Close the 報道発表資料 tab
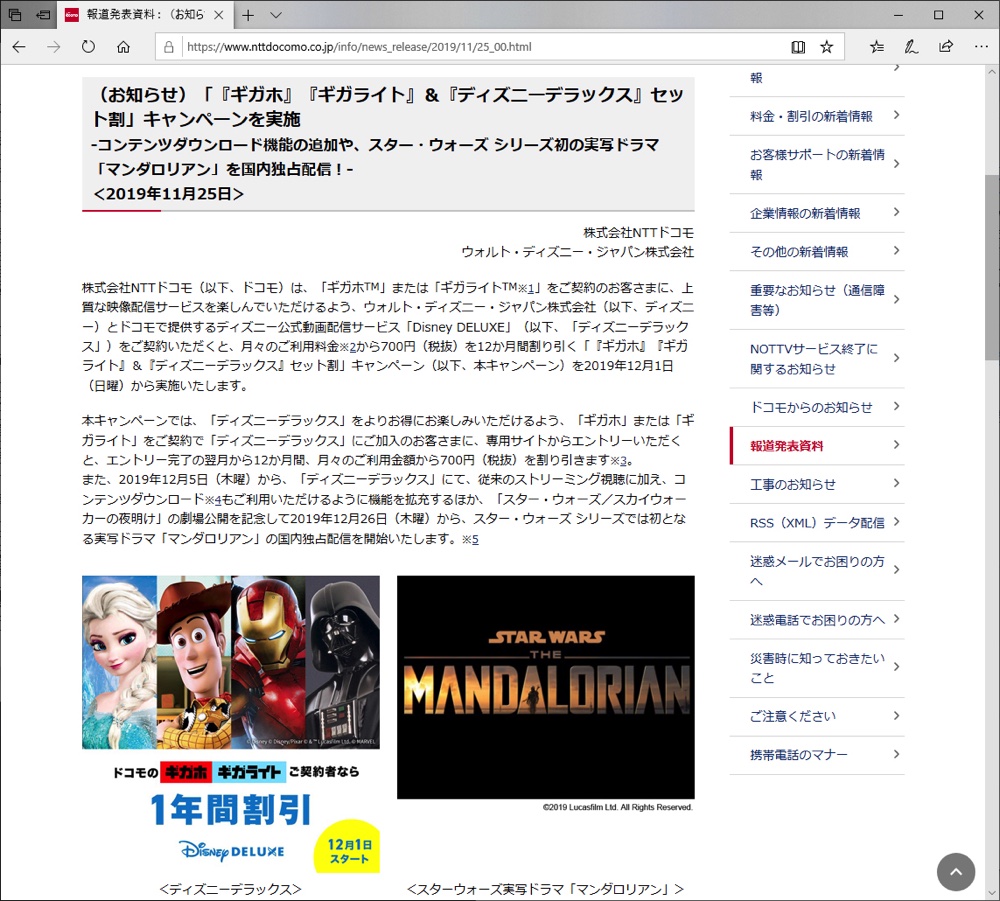The height and width of the screenshot is (901, 1000). 219,15
